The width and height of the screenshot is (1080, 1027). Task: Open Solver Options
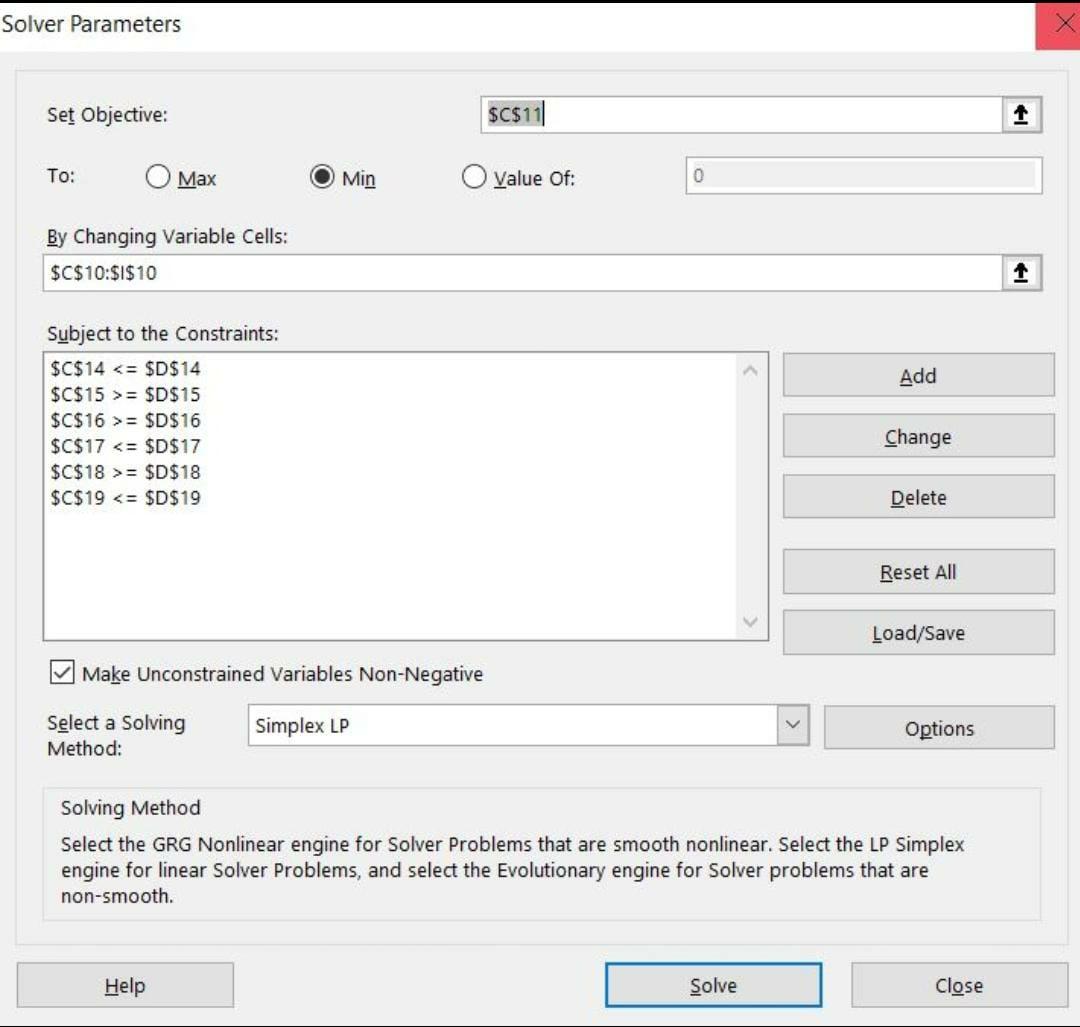(x=938, y=729)
